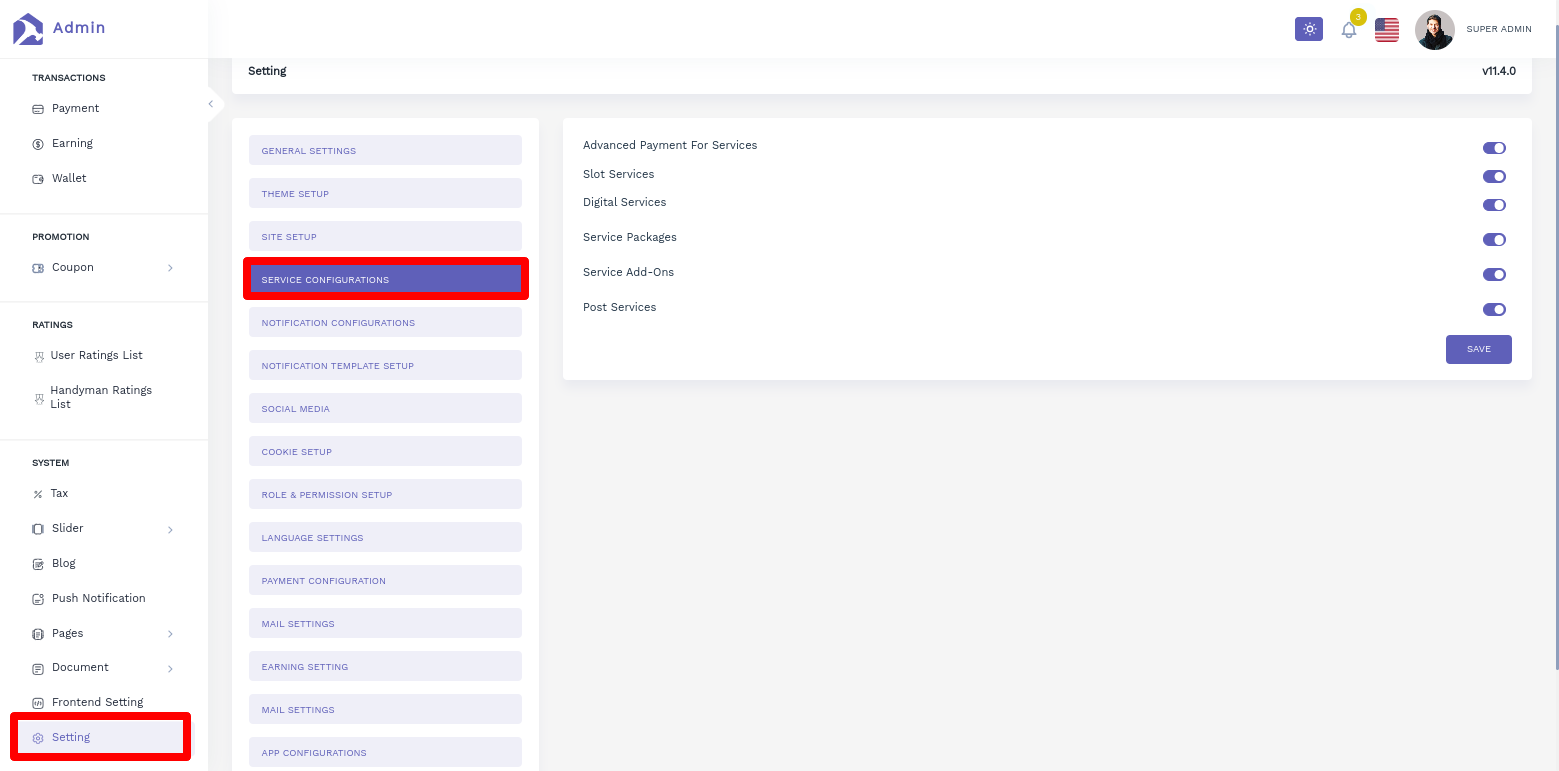Click the Setting gear icon
This screenshot has height=771, width=1559.
[x=38, y=738]
